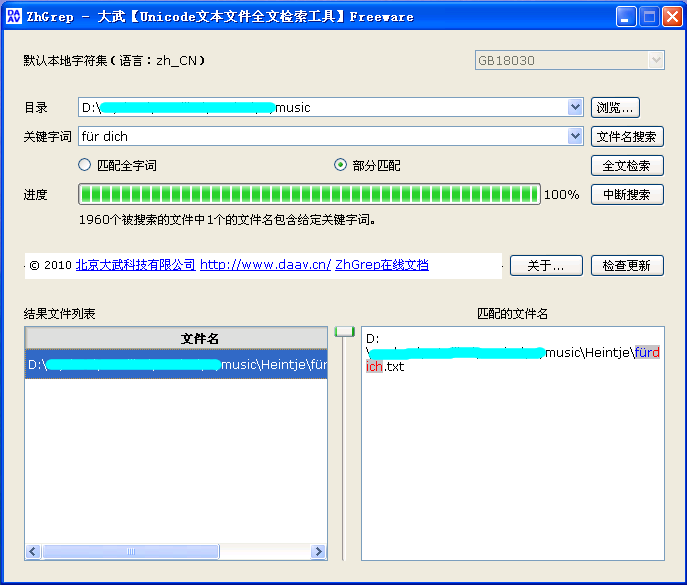
Task: Click the 文件名搜索 button
Action: point(627,136)
